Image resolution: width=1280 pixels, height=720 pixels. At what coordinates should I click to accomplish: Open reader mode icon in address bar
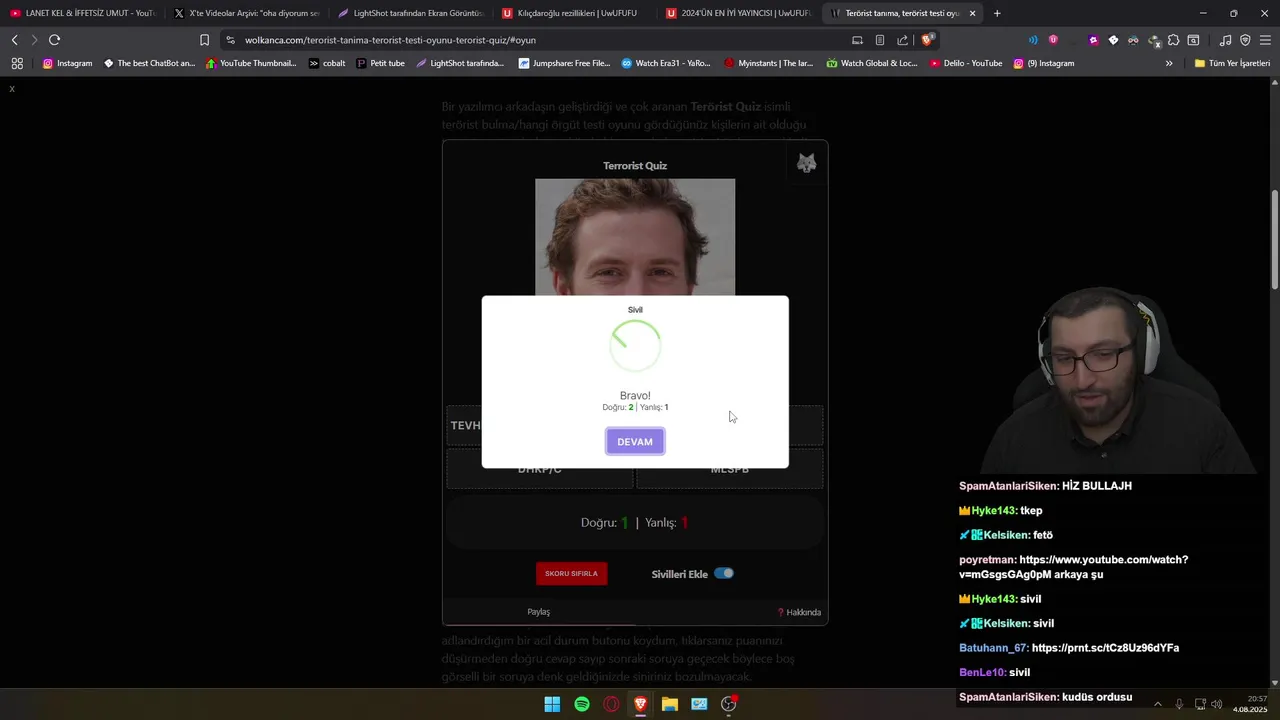[x=880, y=40]
